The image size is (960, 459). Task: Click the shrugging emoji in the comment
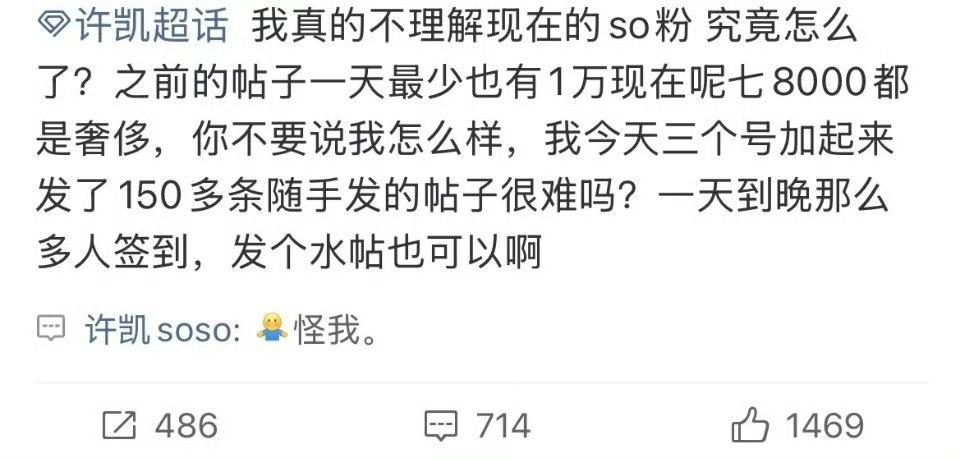[x=272, y=327]
